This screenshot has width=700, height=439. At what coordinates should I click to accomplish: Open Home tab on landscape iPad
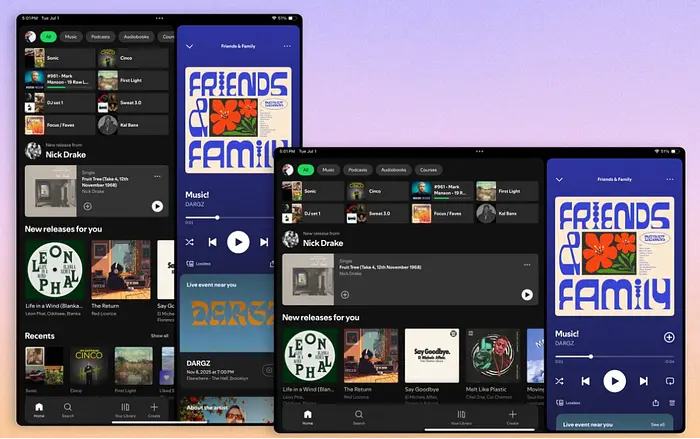pos(308,417)
